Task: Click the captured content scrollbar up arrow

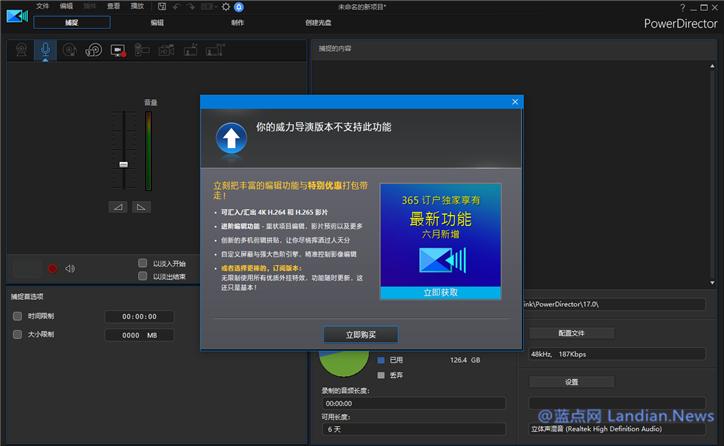Action: [712, 66]
